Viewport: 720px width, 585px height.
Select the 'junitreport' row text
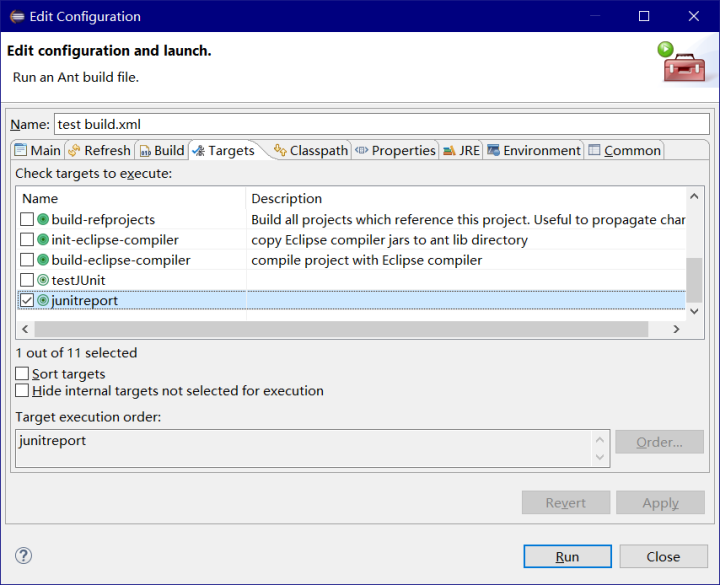tap(84, 300)
